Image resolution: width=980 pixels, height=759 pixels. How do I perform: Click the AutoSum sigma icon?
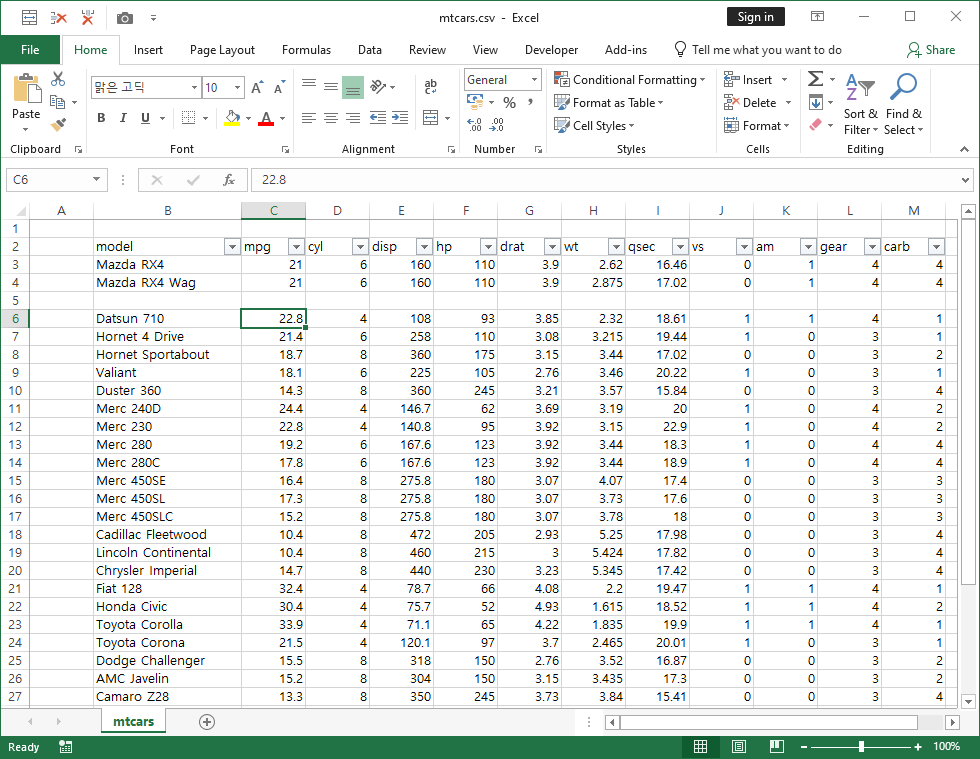(x=815, y=79)
